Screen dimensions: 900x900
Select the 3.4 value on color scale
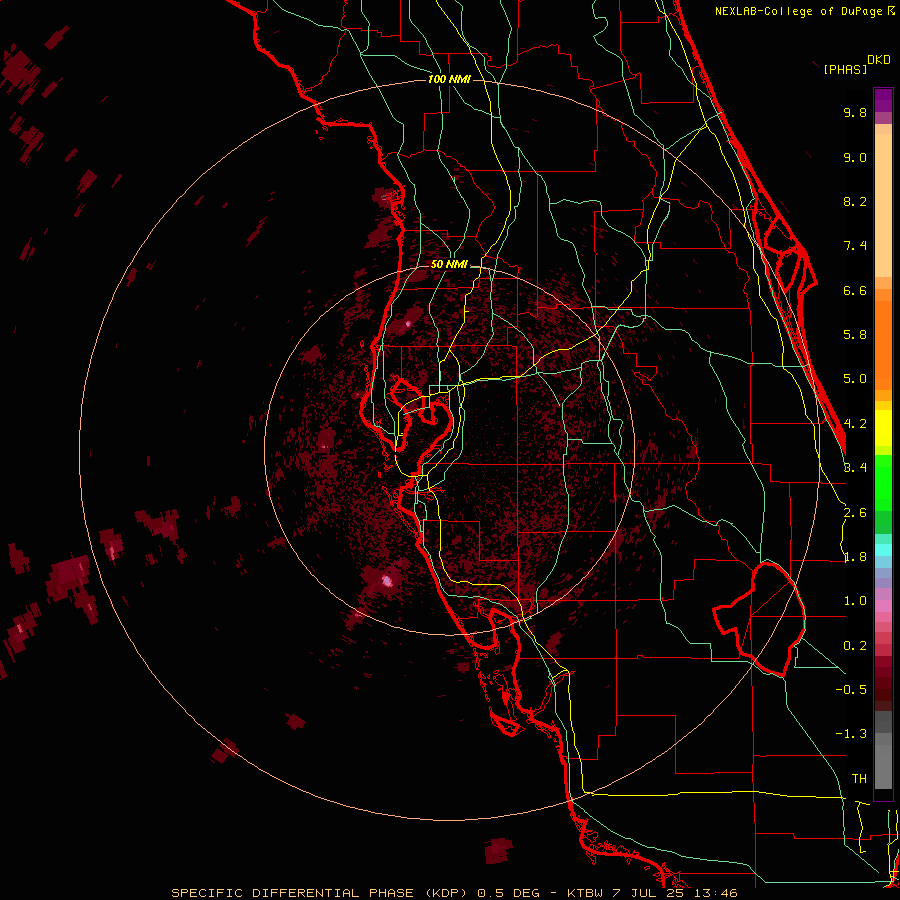coord(855,467)
